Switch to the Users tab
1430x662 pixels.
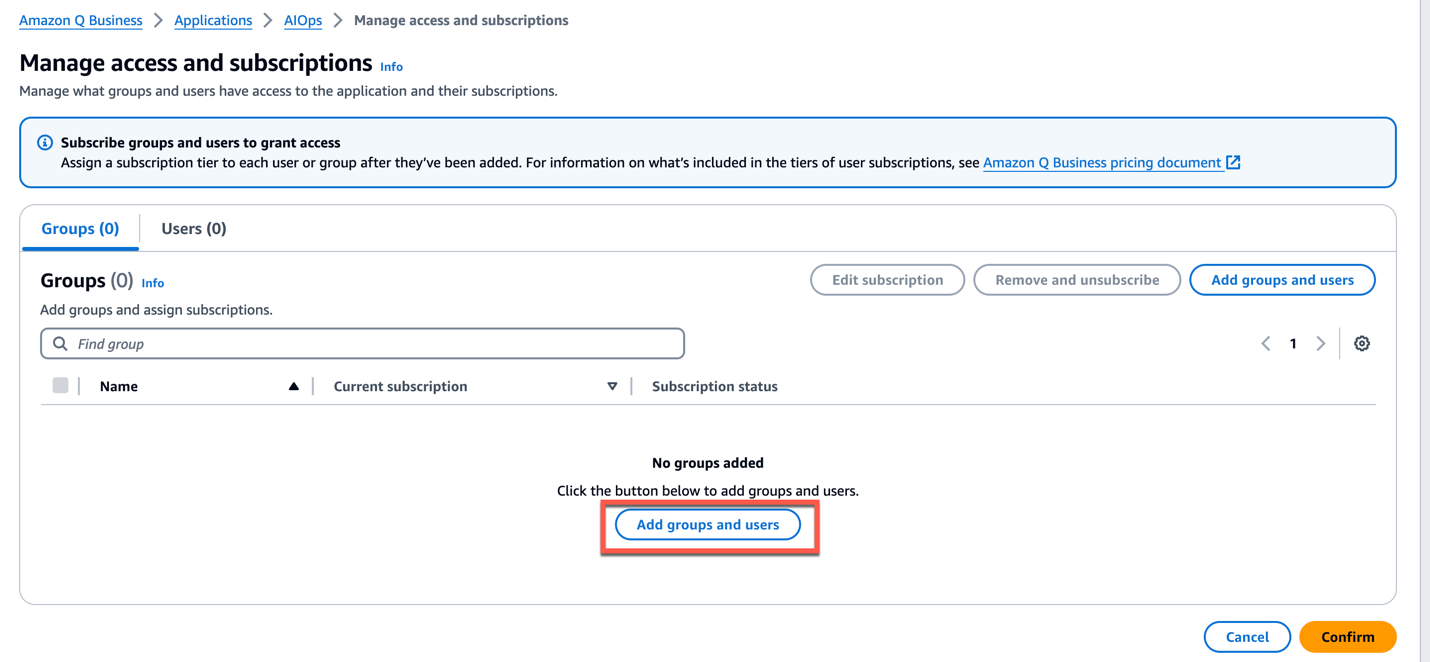pos(193,228)
